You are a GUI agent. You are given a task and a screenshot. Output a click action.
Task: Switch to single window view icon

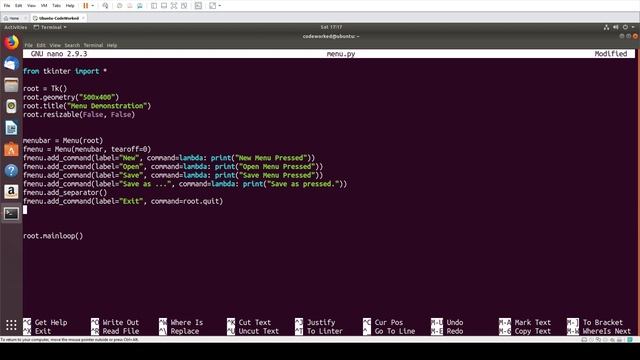pyautogui.click(x=164, y=6)
